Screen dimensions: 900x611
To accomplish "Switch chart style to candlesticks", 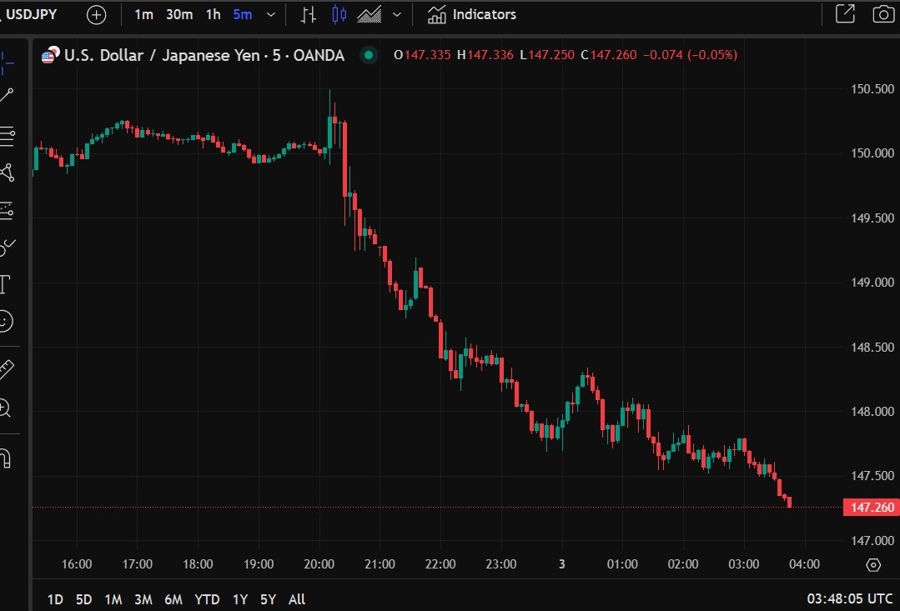I will [339, 15].
